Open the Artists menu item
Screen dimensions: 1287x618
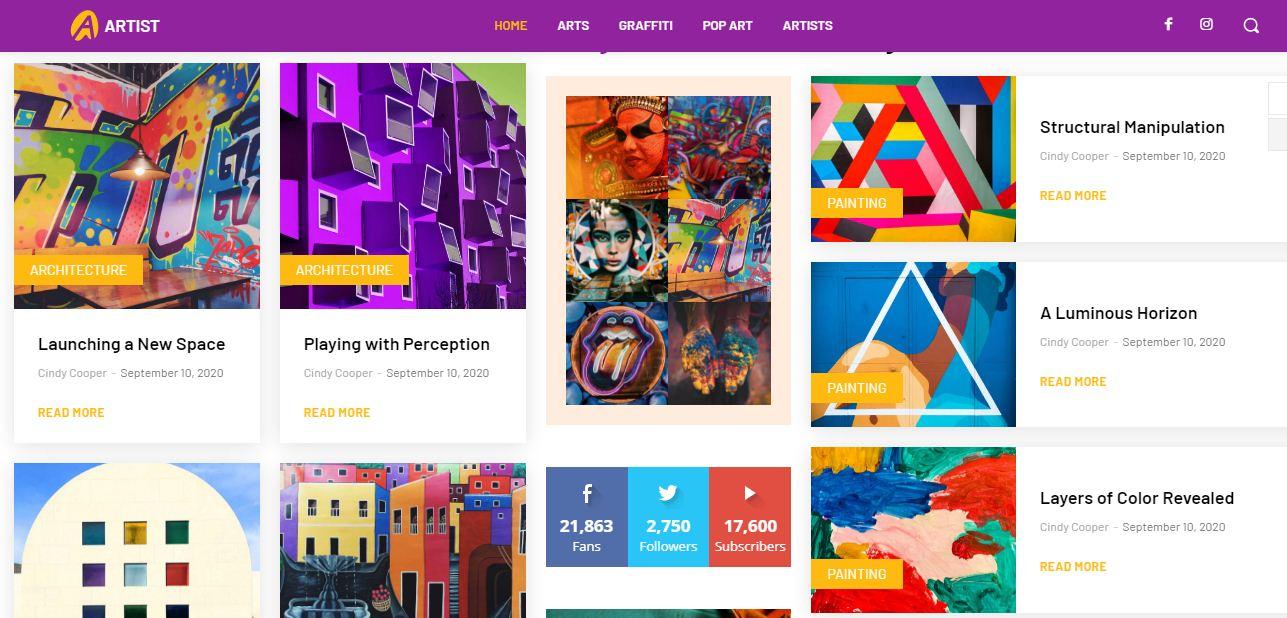coord(808,26)
